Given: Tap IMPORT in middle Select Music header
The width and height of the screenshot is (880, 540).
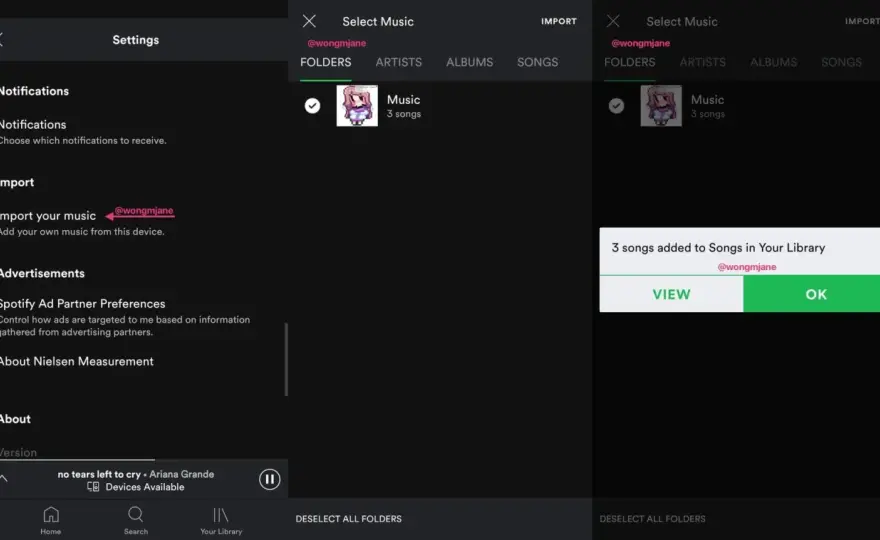Looking at the screenshot, I should pos(558,21).
